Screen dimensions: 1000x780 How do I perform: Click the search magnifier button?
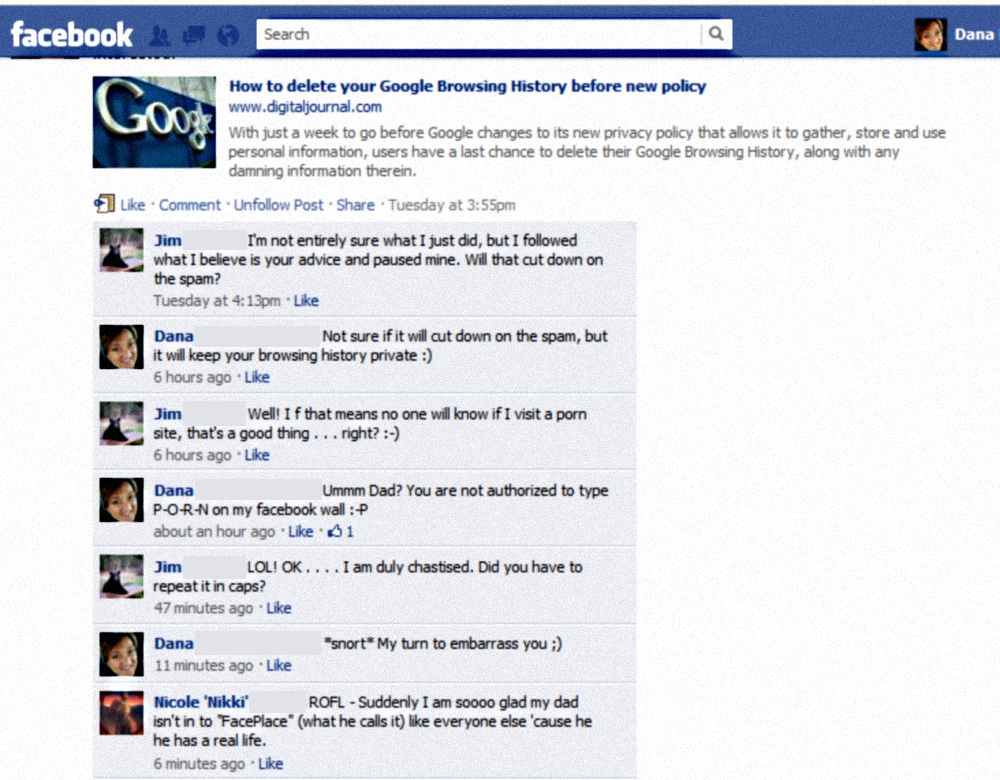(716, 34)
